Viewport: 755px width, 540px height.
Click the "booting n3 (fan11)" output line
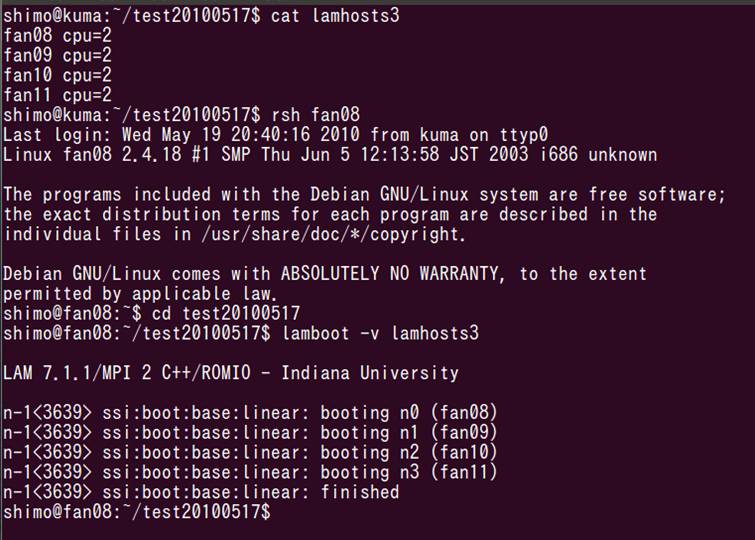pos(408,472)
